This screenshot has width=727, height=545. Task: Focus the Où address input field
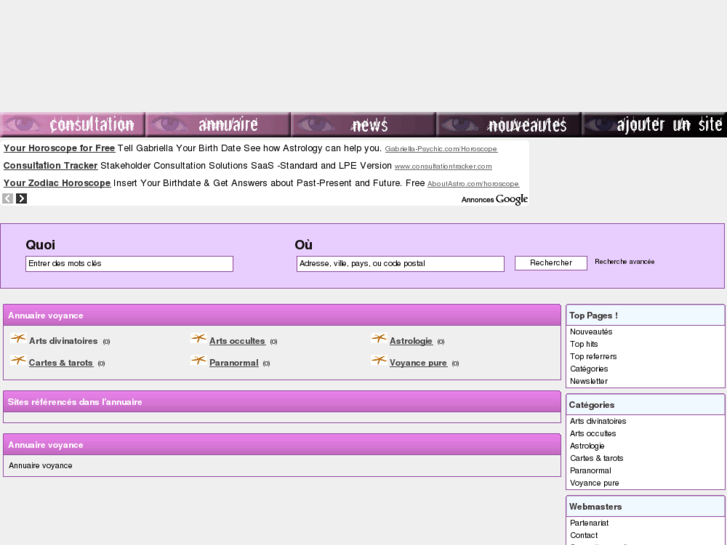point(400,264)
